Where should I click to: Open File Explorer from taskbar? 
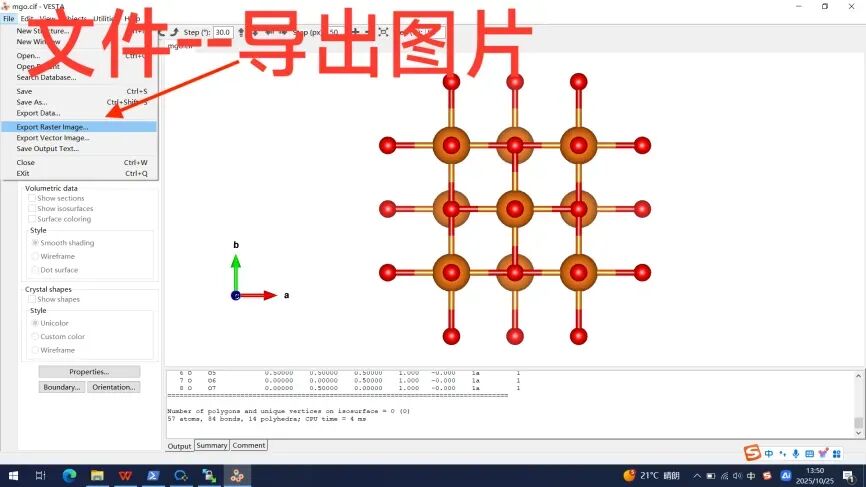[97, 475]
